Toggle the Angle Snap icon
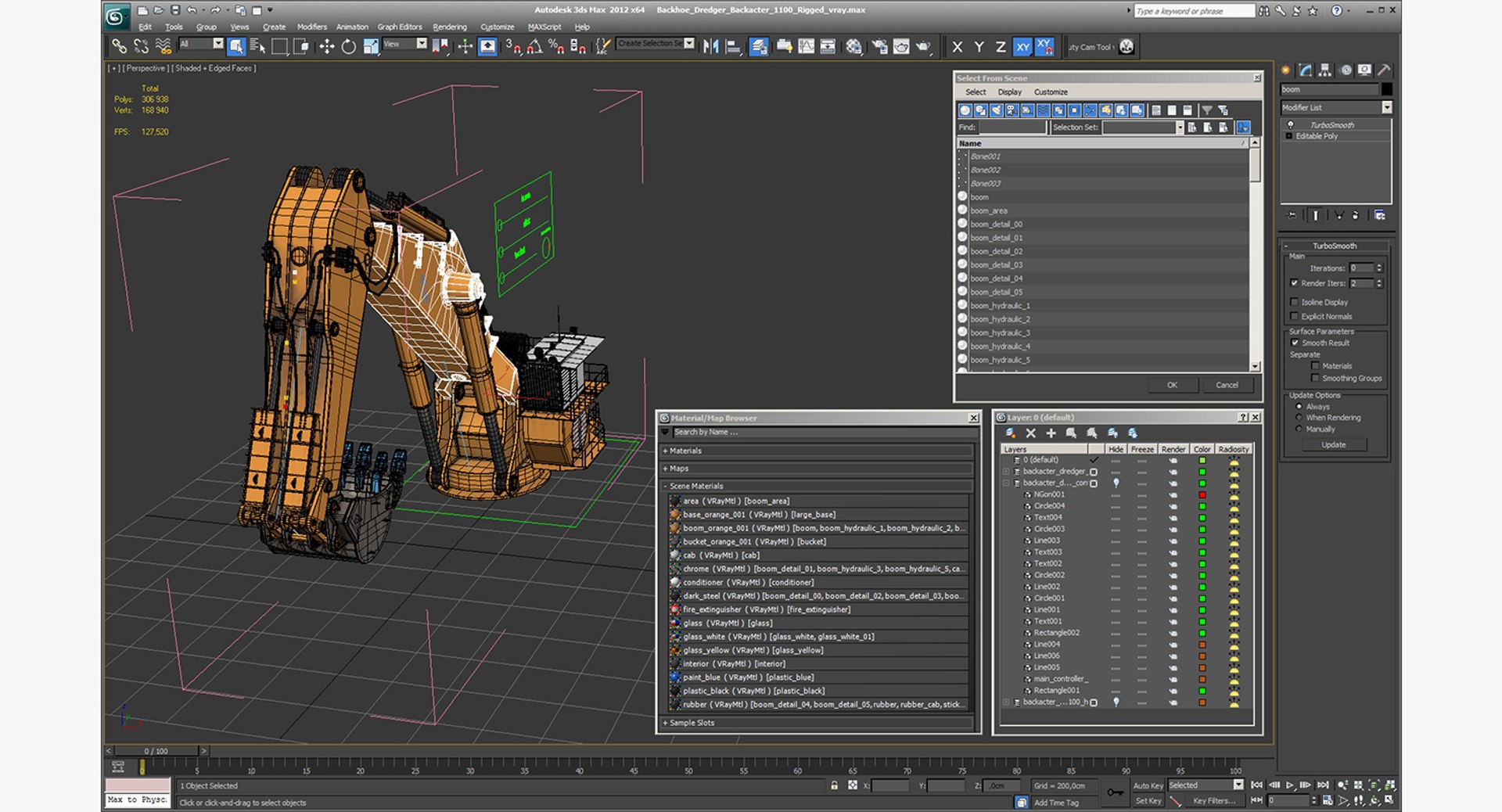 click(x=534, y=47)
